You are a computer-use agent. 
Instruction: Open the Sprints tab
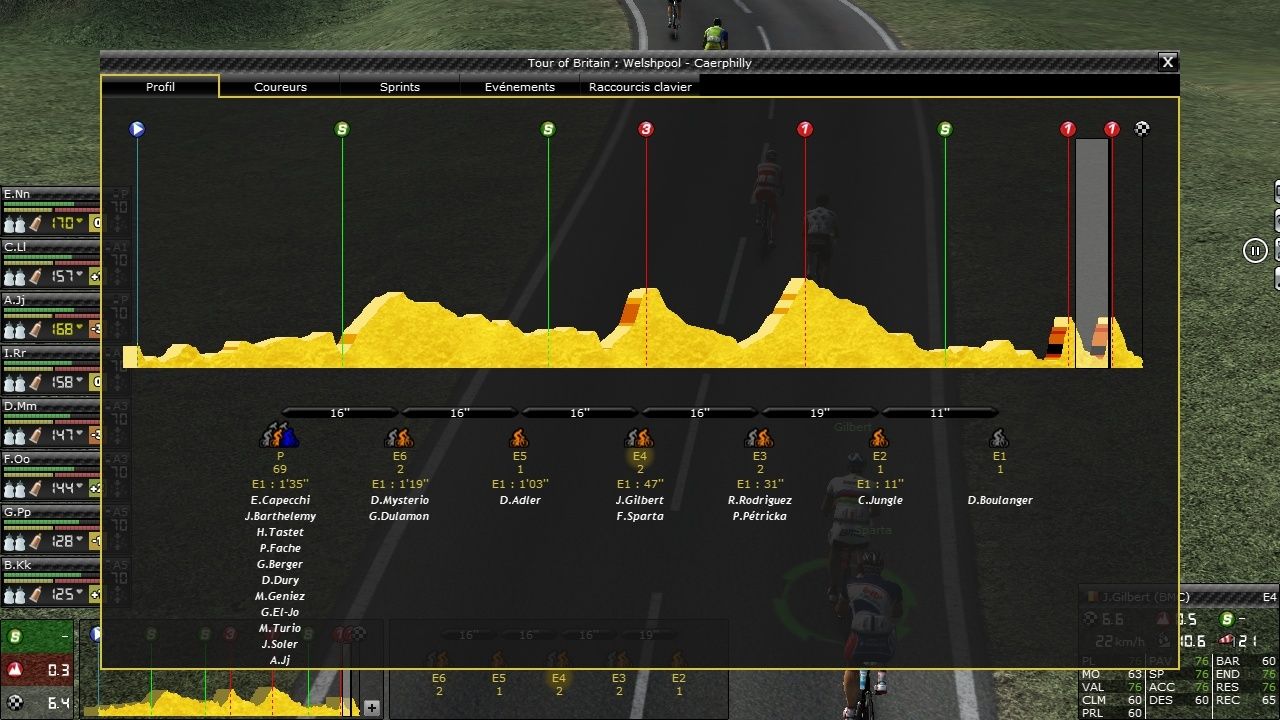click(400, 87)
